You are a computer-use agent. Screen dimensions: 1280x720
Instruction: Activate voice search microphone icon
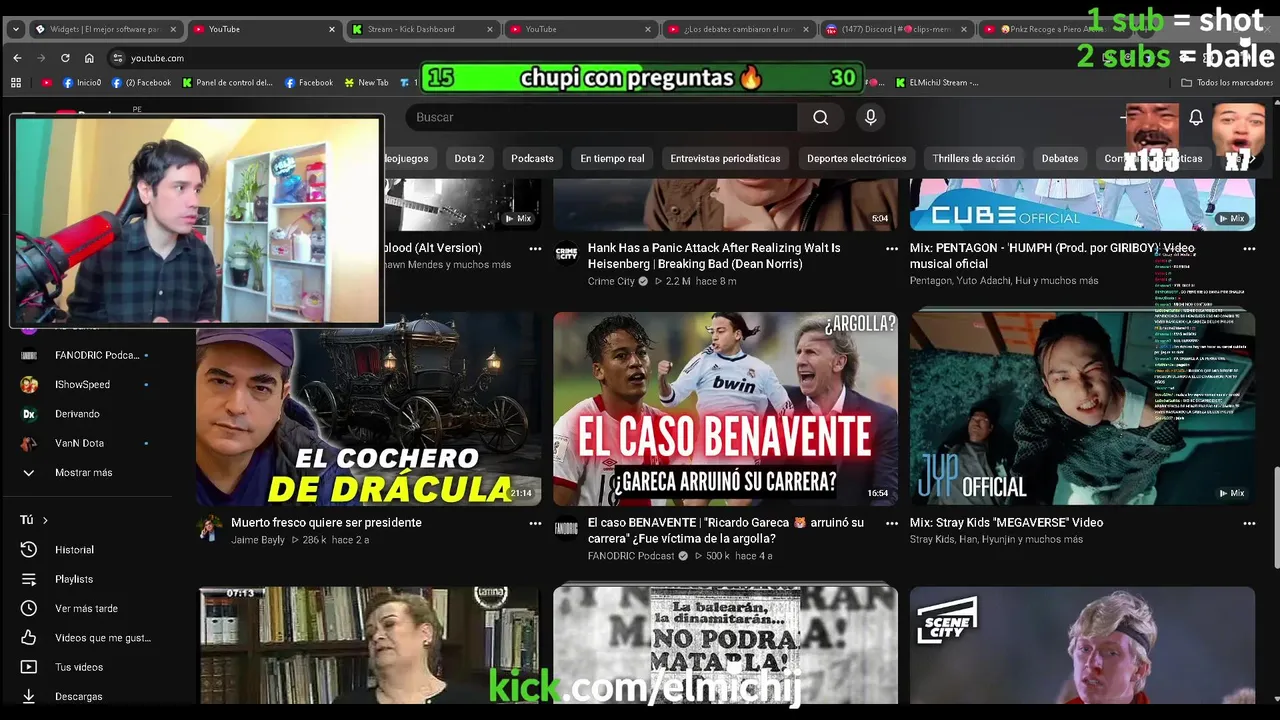point(870,117)
